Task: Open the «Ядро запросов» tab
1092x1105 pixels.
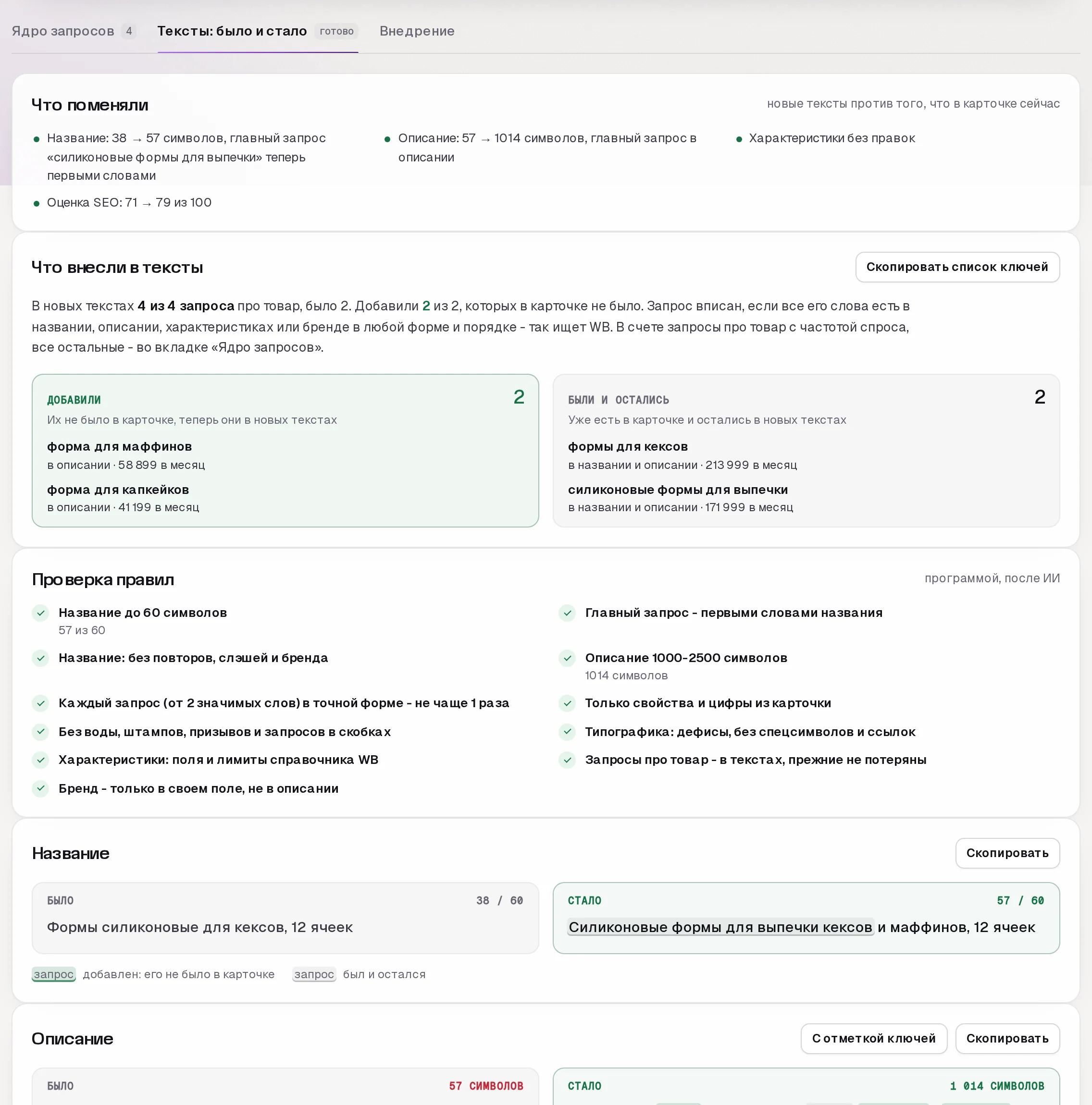Action: point(74,31)
